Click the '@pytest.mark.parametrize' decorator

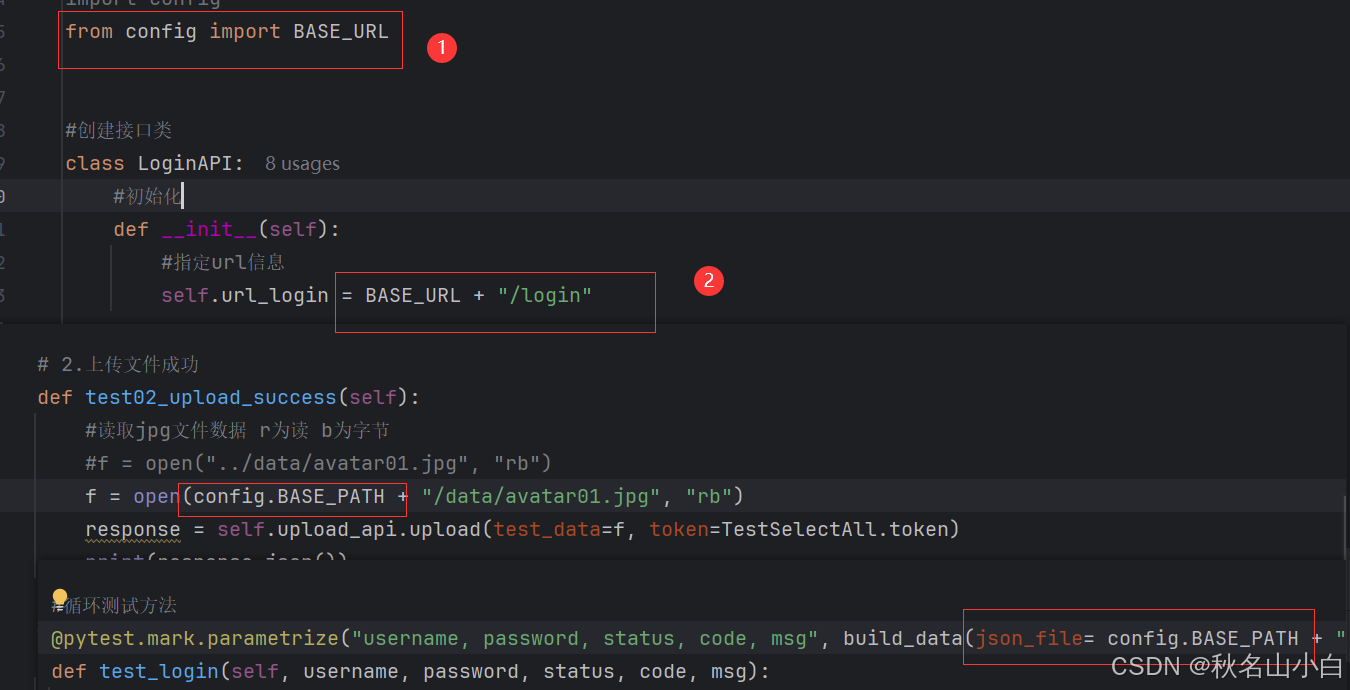[x=195, y=638]
